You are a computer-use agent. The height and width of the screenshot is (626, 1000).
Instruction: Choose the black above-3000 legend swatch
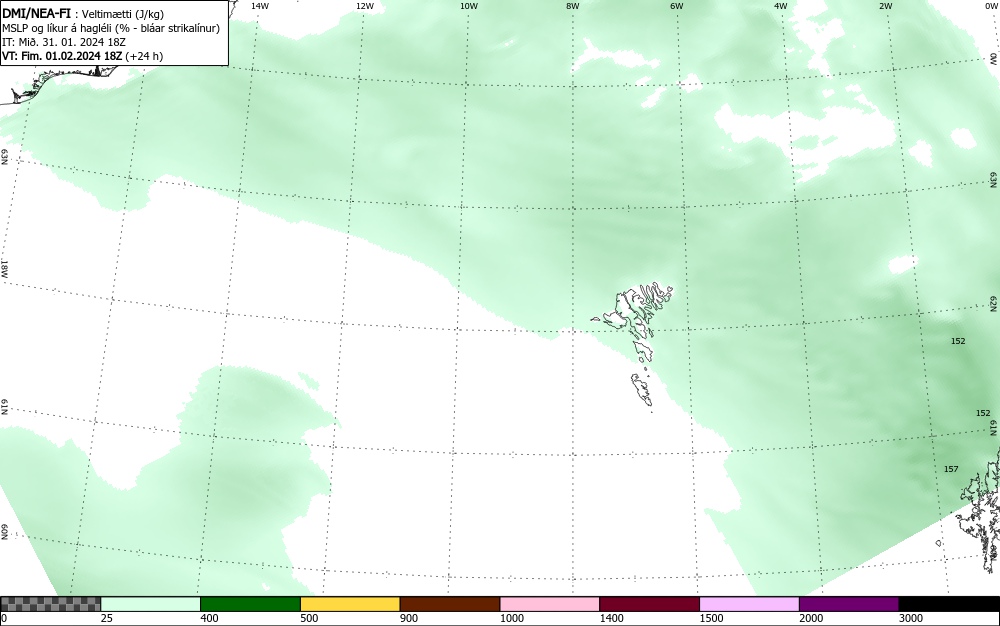pyautogui.click(x=949, y=604)
